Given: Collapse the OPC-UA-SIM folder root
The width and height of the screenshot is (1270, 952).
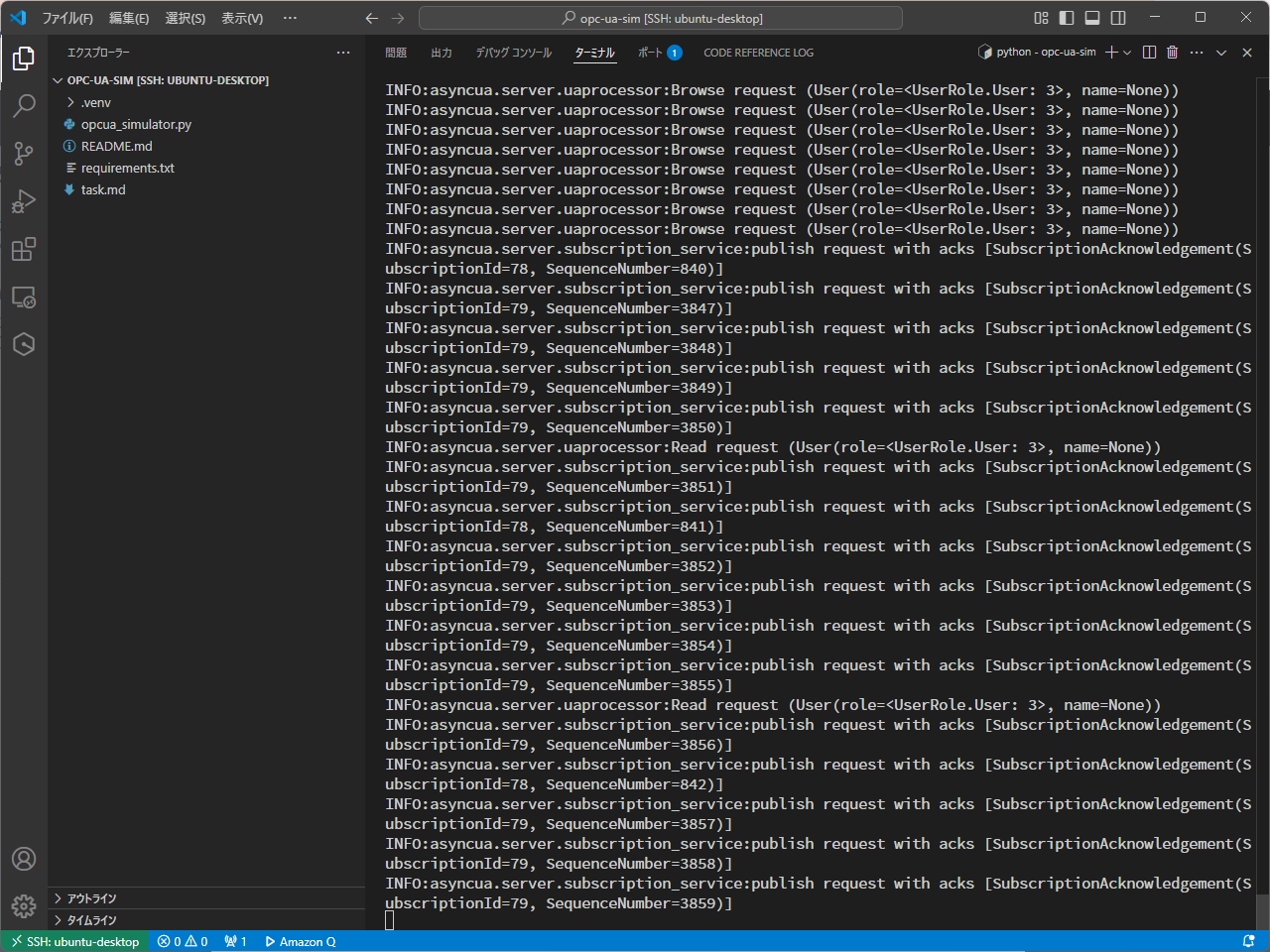Looking at the screenshot, I should click(x=206, y=80).
